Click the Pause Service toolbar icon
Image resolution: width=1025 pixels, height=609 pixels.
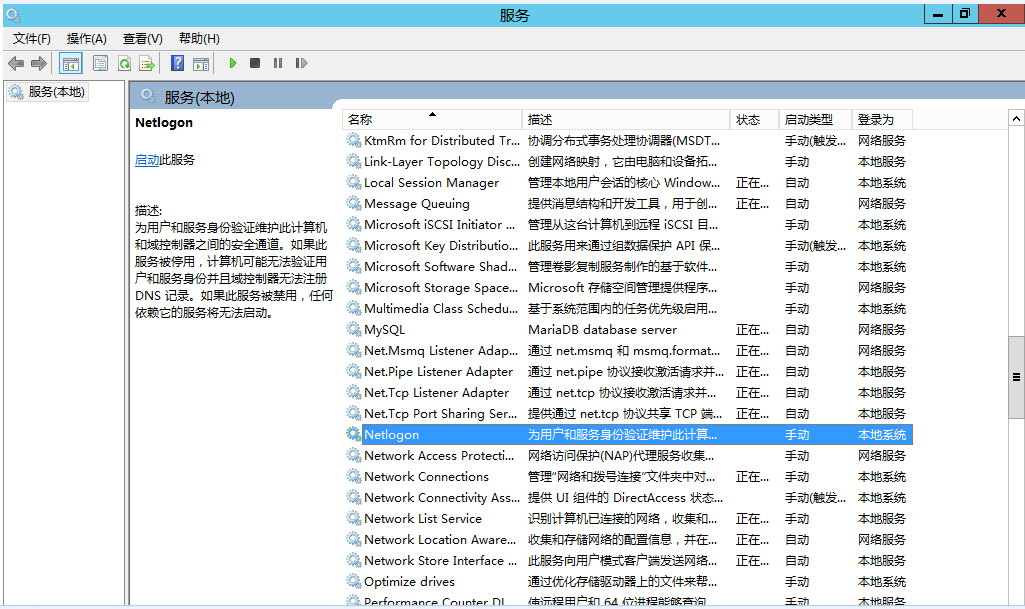(x=278, y=63)
